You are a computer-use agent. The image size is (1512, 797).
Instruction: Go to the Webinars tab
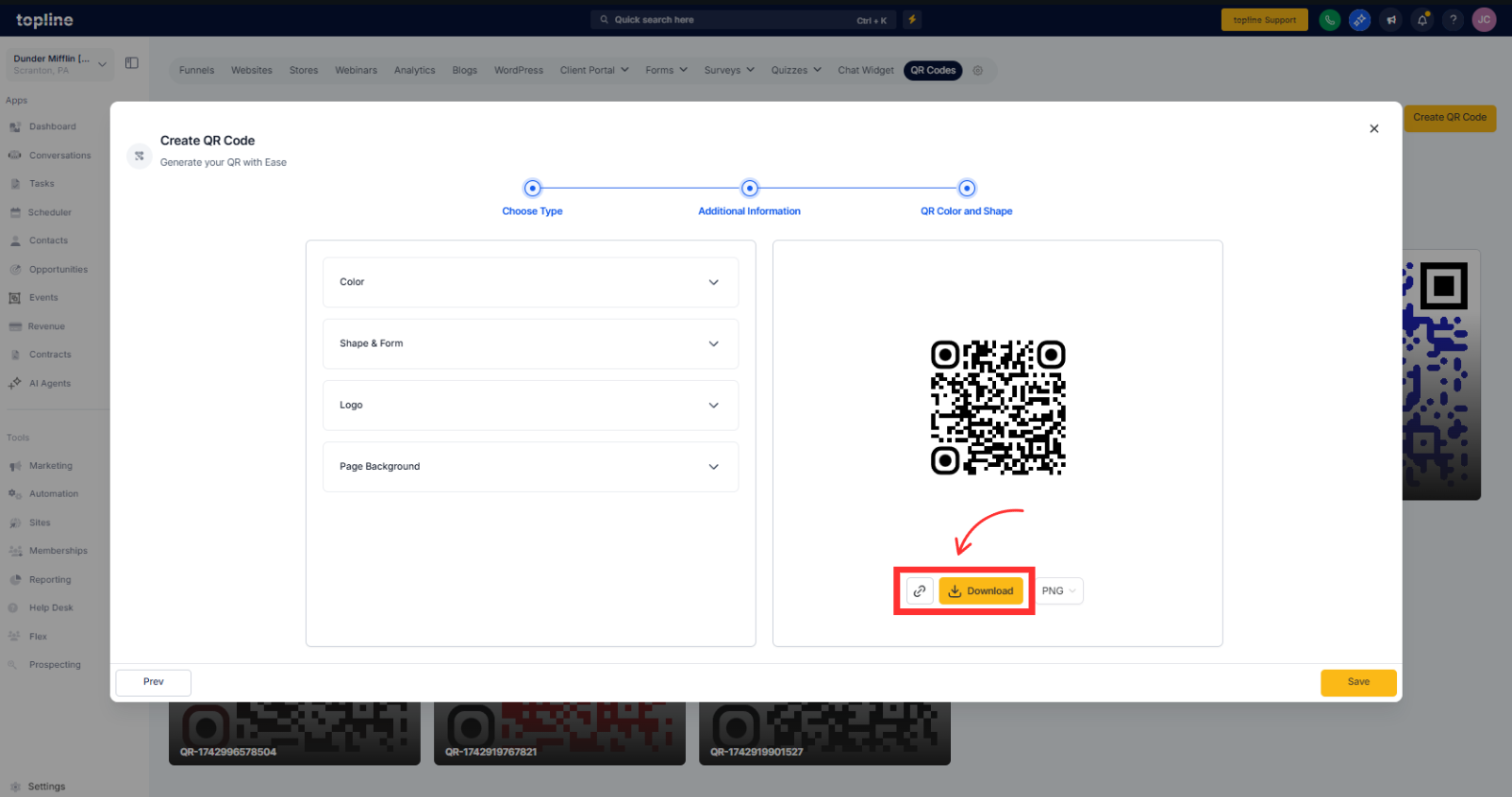point(357,71)
